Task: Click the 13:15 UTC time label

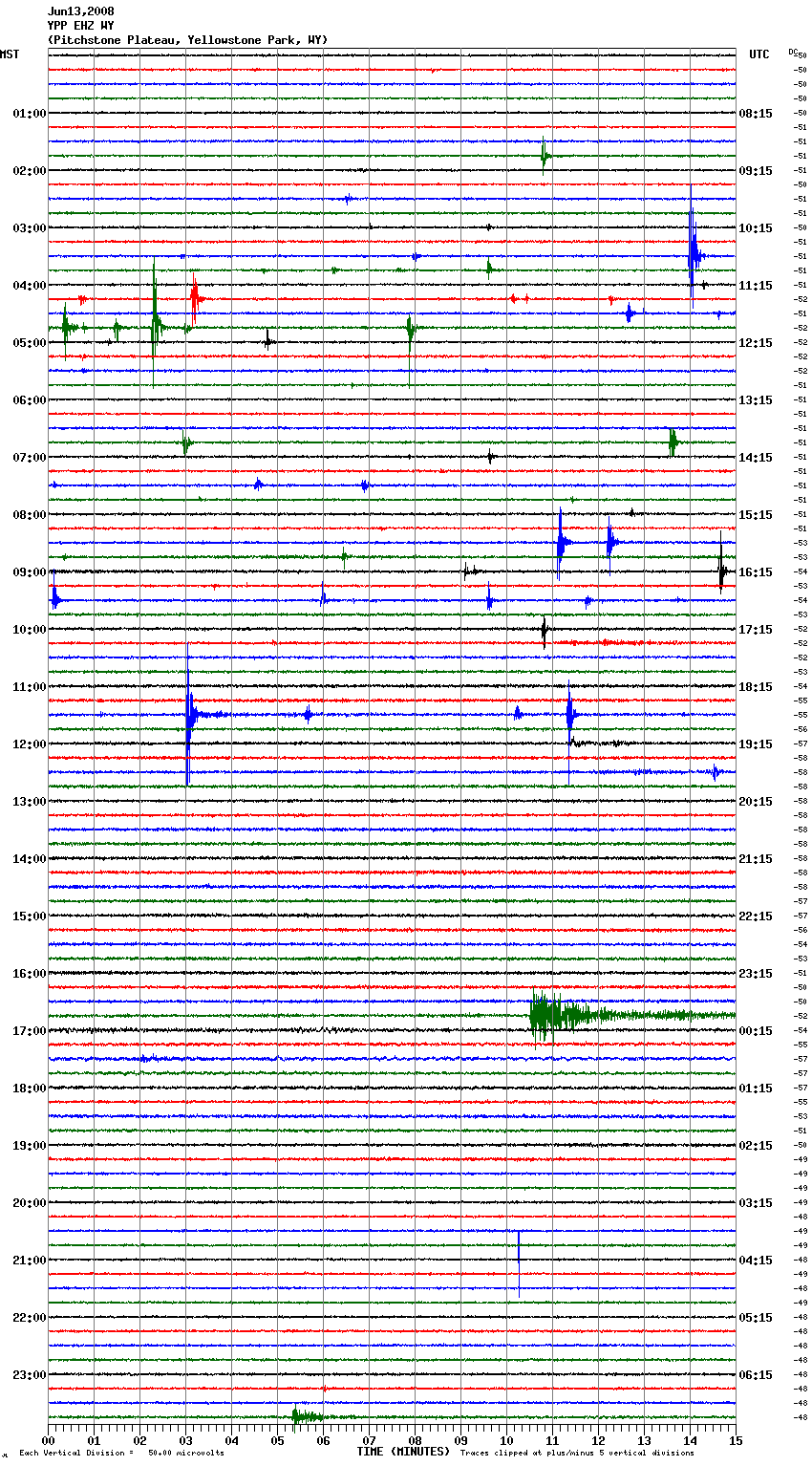Action: coord(756,400)
